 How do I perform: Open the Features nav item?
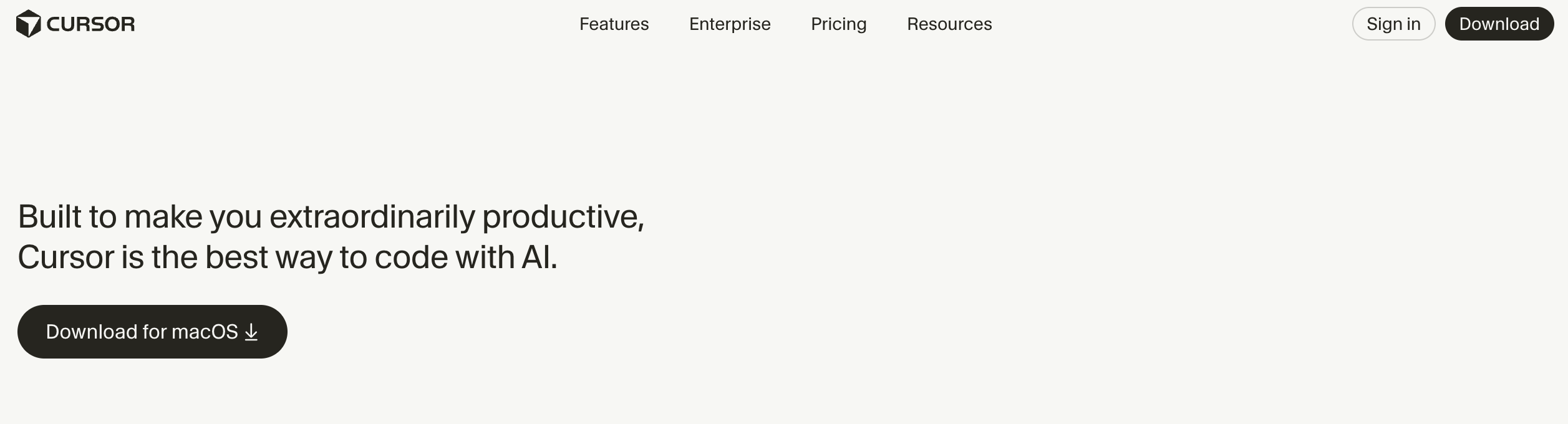[x=614, y=24]
